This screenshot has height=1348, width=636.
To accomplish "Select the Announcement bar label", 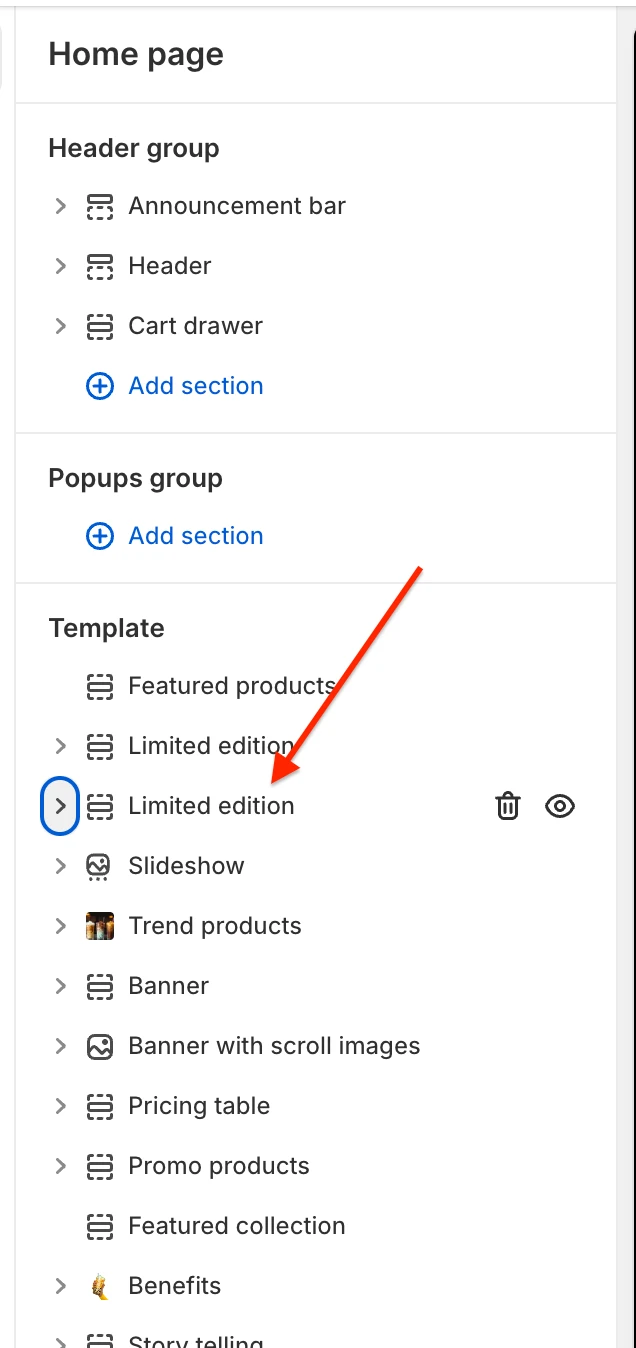I will click(x=237, y=206).
